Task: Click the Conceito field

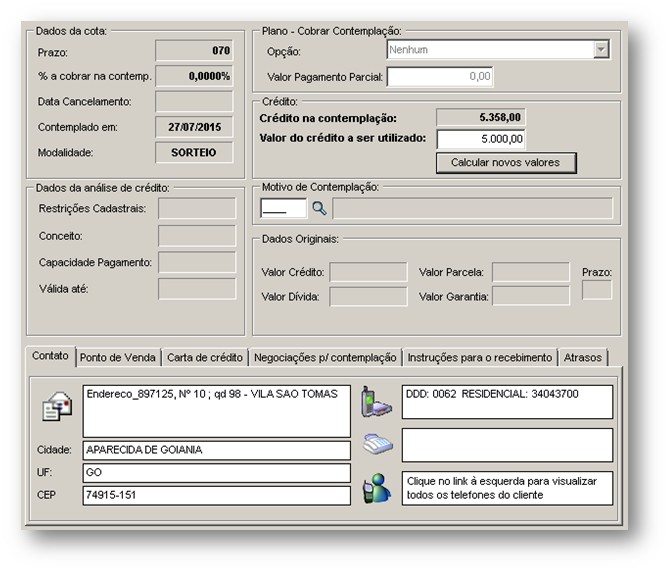Action: [197, 236]
